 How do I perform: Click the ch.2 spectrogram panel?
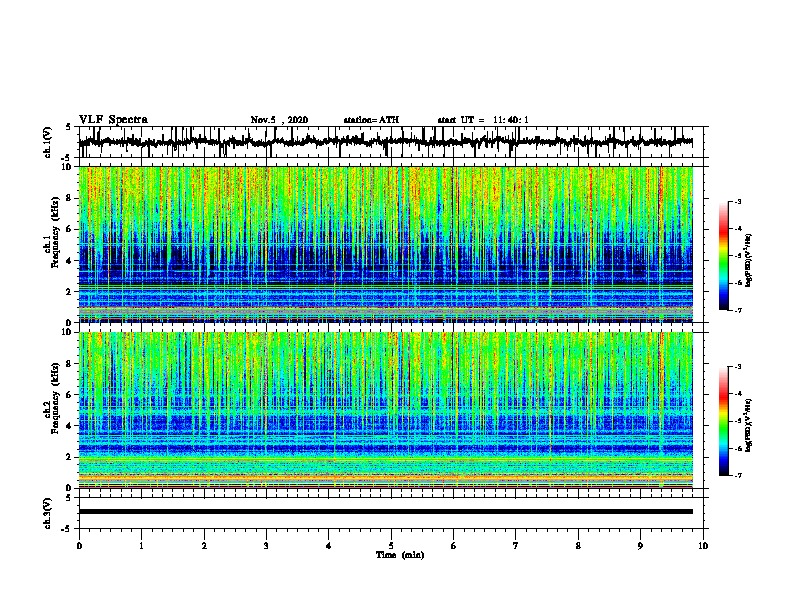(386, 410)
